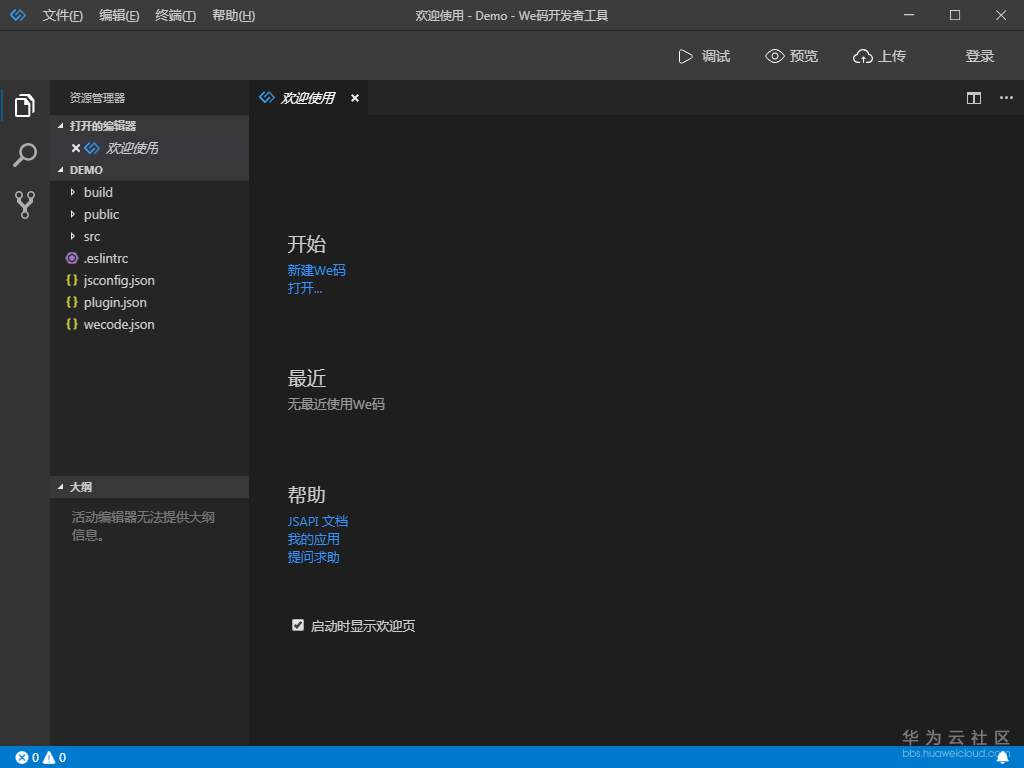Open the Source Control branch icon
The height and width of the screenshot is (768, 1024).
coord(24,204)
